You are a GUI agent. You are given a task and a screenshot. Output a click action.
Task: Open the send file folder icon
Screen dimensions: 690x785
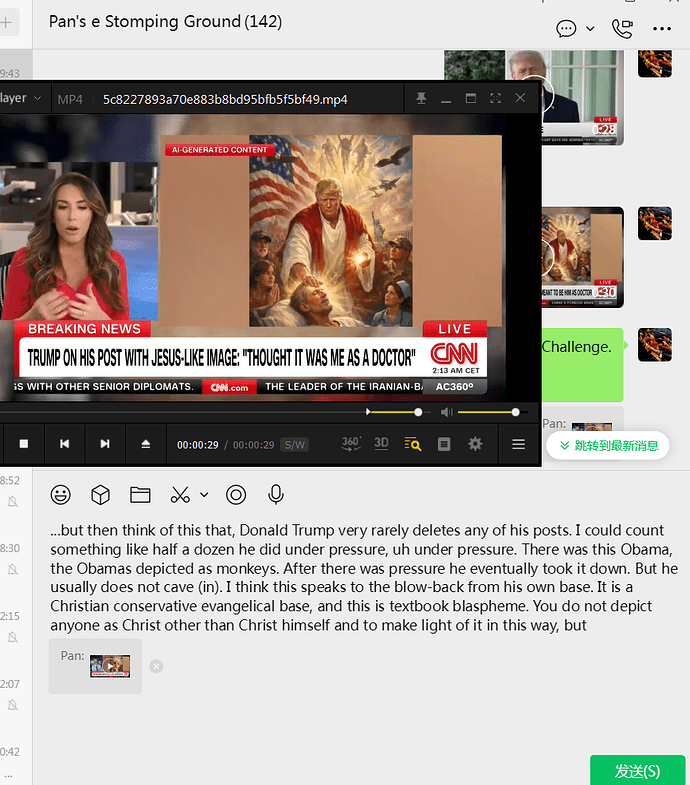point(140,495)
